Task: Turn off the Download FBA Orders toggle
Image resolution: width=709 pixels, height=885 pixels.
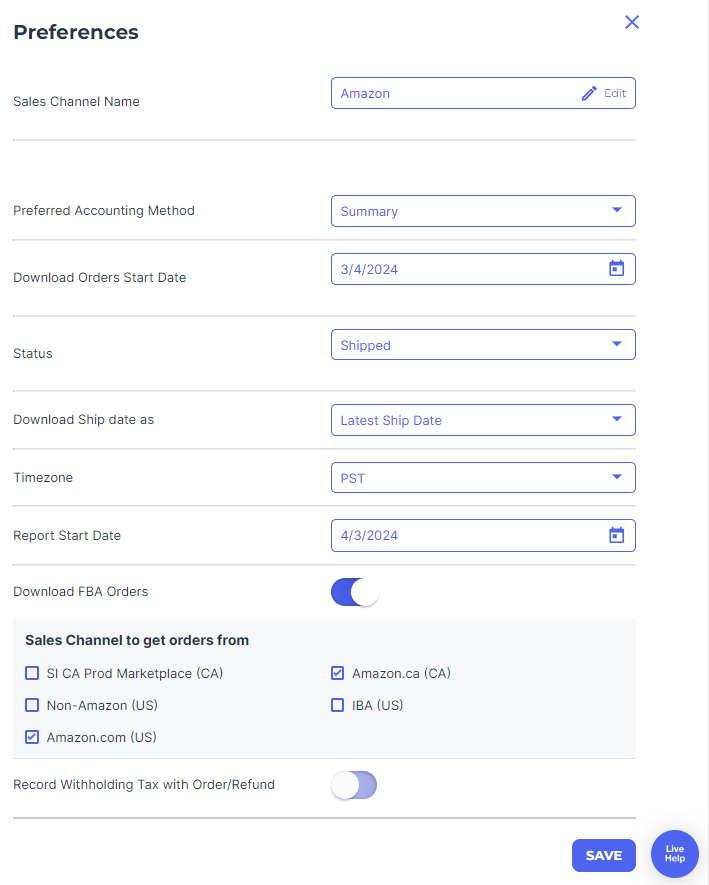Action: pyautogui.click(x=354, y=592)
